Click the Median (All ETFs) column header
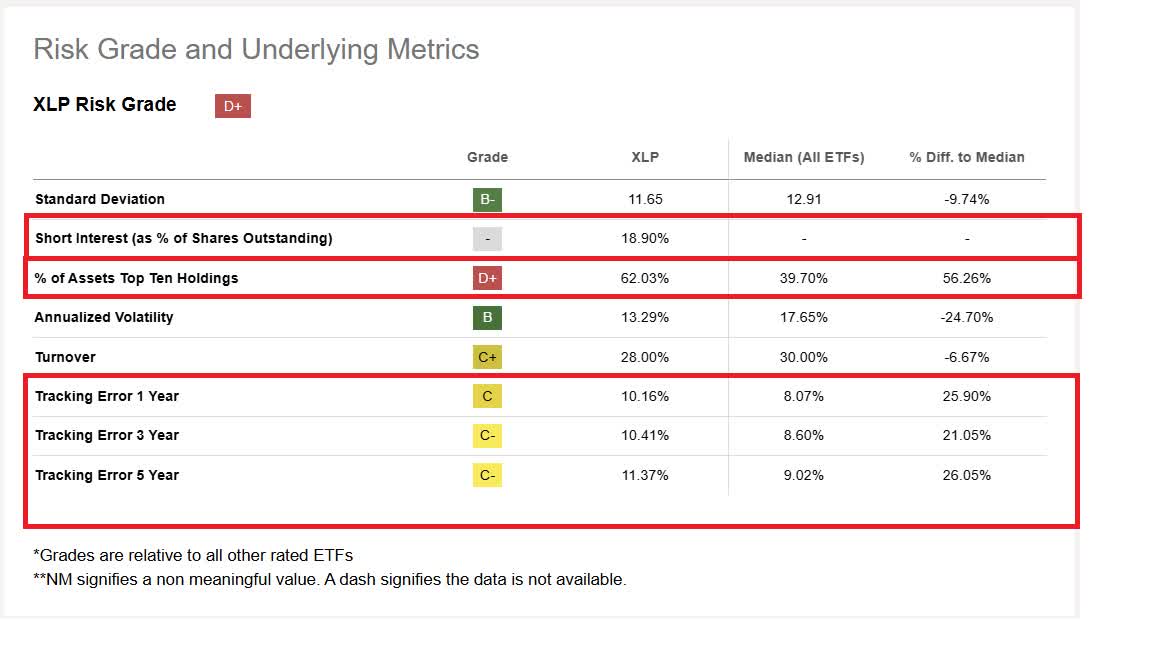Screen dimensions: 1152x648 click(x=804, y=157)
